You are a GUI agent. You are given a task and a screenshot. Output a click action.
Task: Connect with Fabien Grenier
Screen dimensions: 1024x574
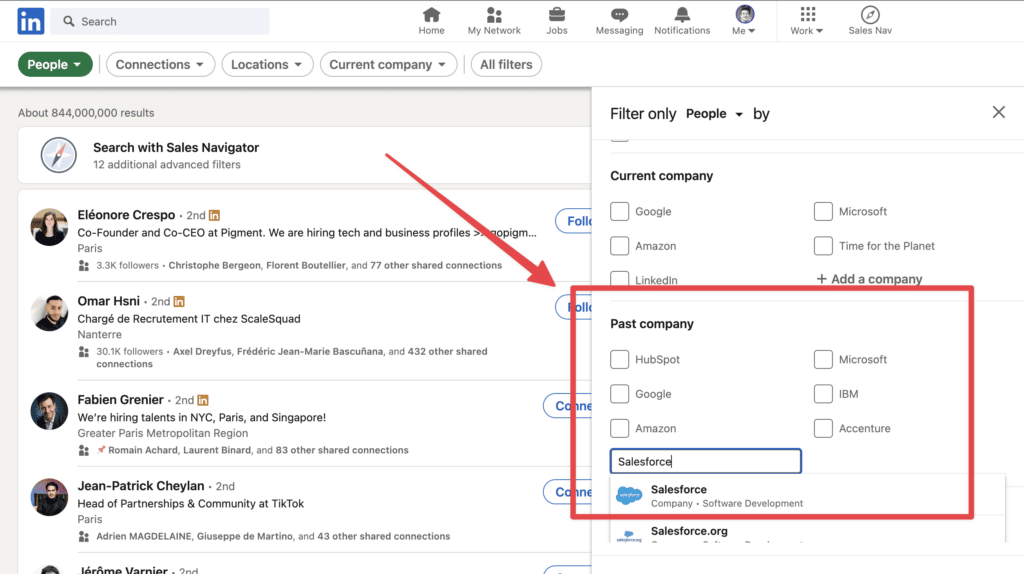(568, 406)
